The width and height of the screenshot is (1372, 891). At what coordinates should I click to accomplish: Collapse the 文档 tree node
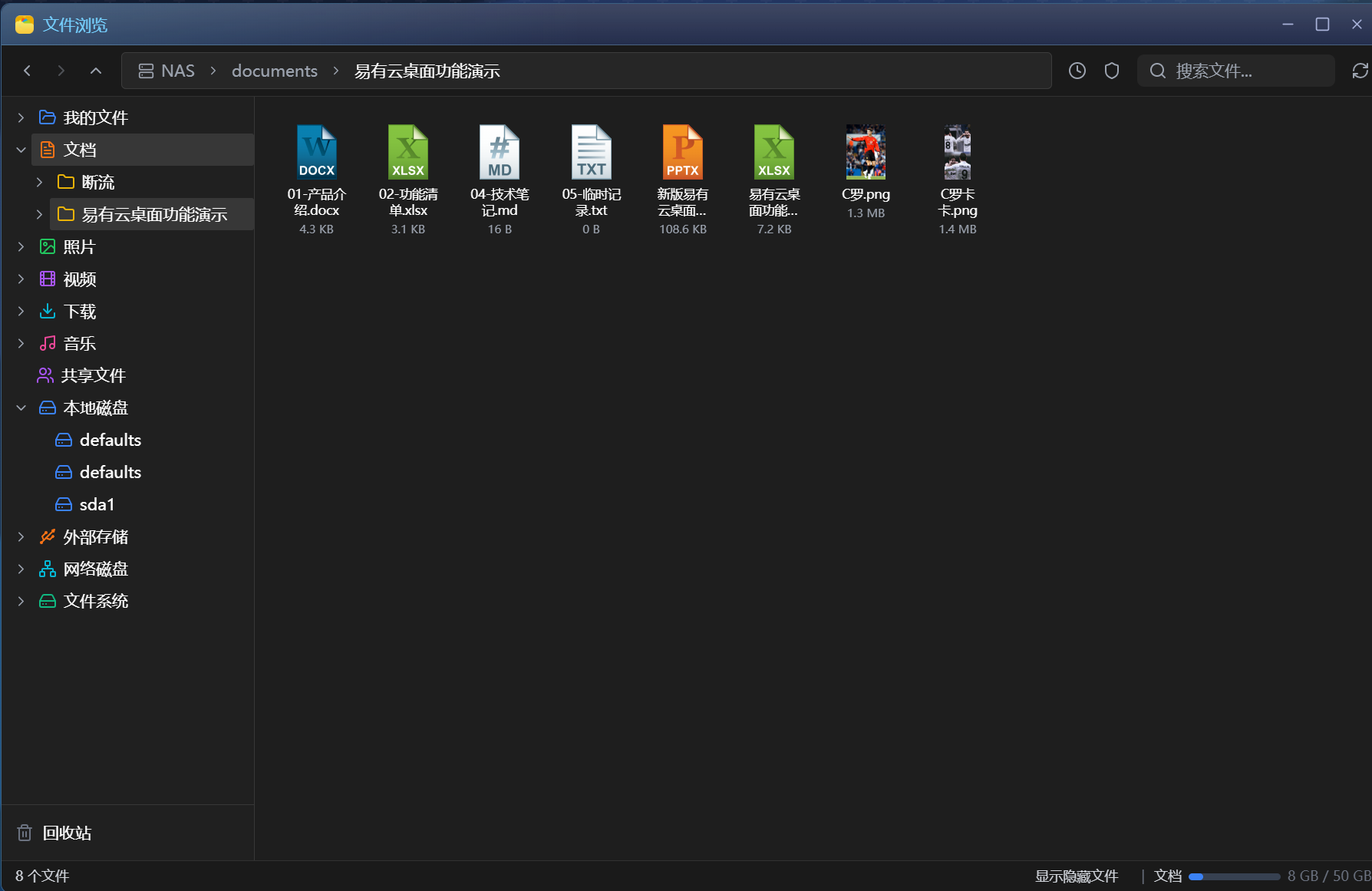tap(21, 150)
